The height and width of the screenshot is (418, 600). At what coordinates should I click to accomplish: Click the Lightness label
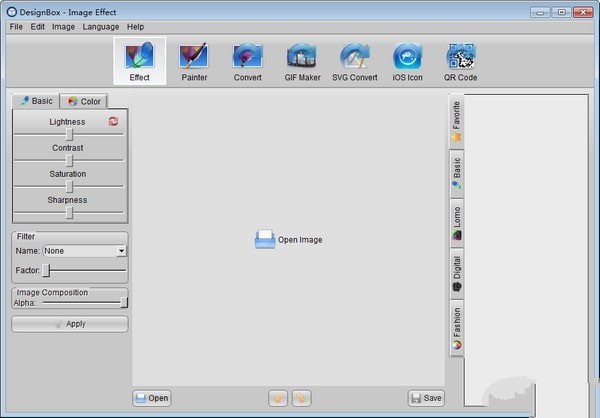(67, 122)
